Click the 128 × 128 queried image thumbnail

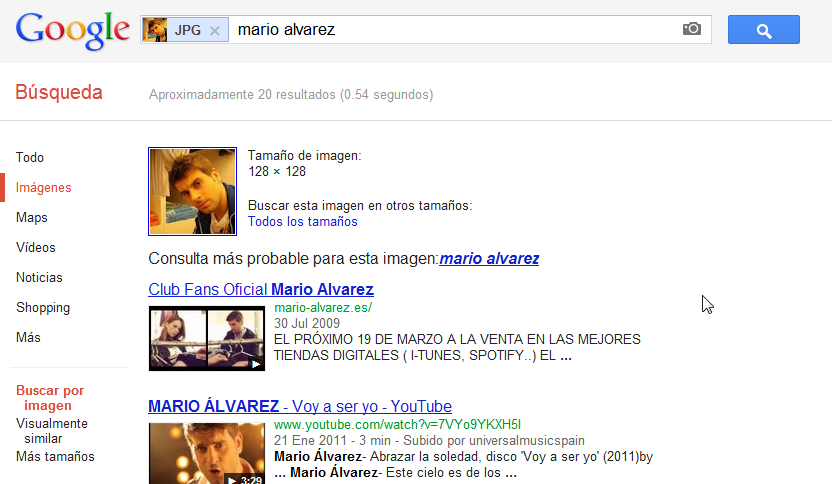193,192
